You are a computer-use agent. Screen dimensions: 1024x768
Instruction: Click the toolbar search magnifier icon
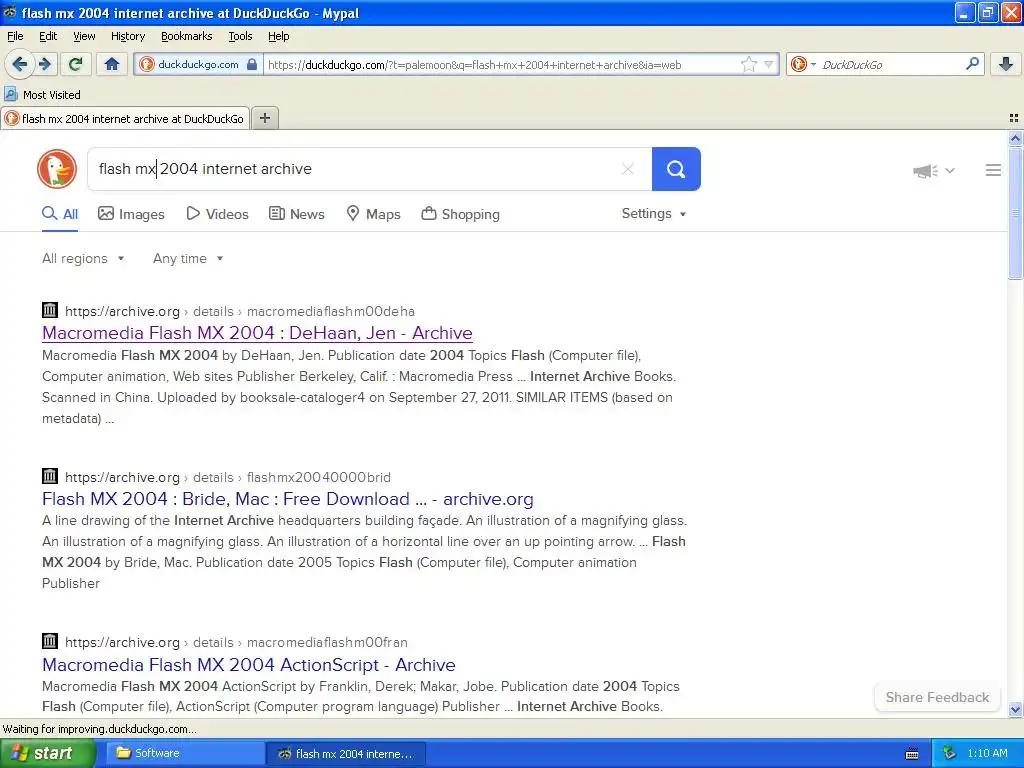[972, 64]
